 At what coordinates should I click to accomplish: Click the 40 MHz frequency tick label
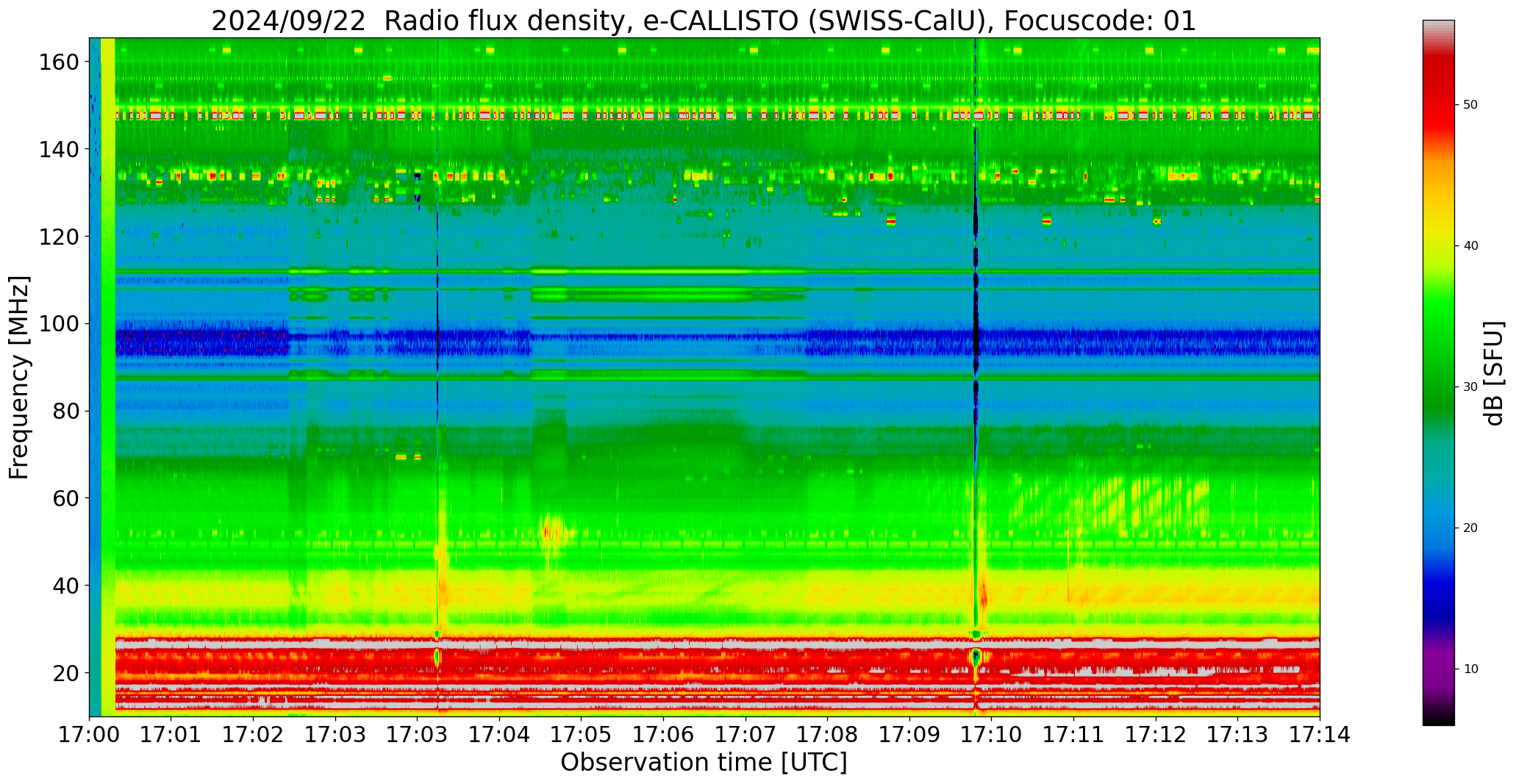click(x=65, y=586)
